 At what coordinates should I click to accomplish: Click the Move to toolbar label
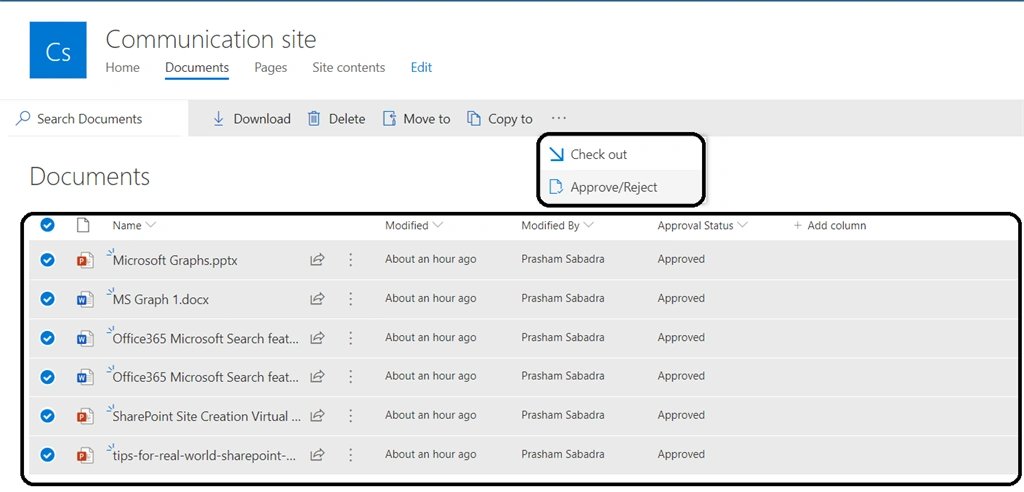[x=427, y=119]
